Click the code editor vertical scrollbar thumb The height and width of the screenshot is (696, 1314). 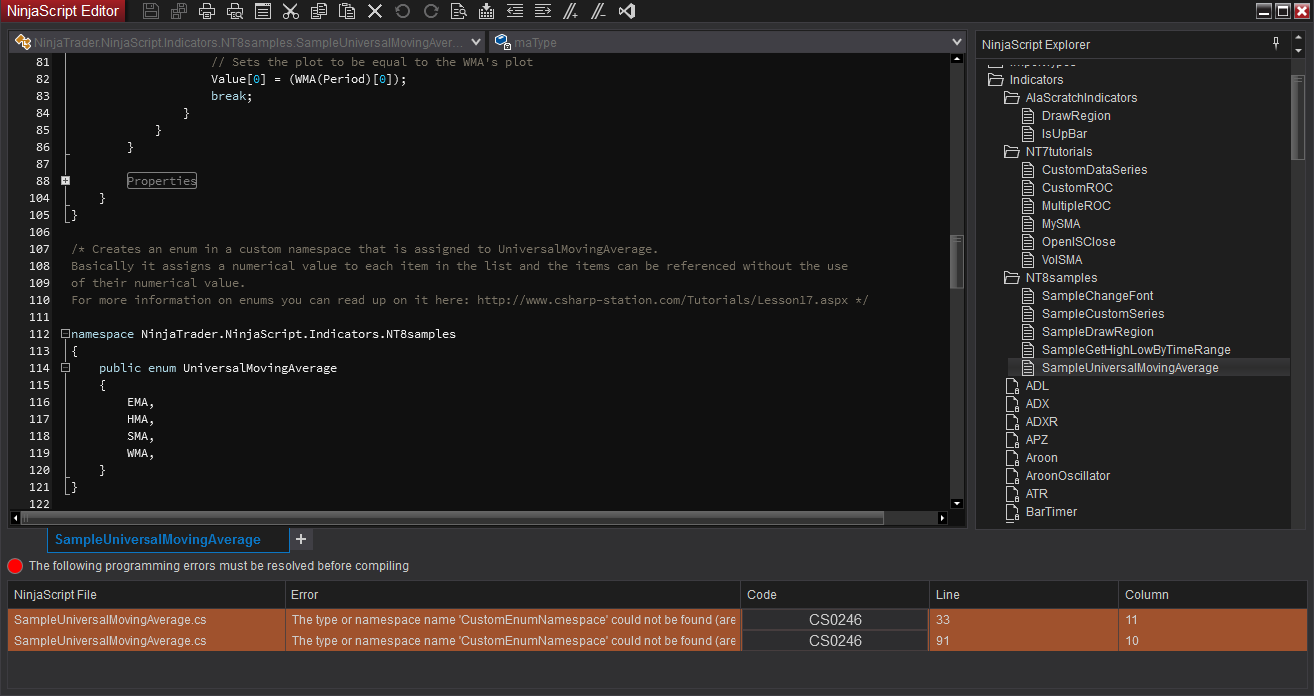point(957,262)
